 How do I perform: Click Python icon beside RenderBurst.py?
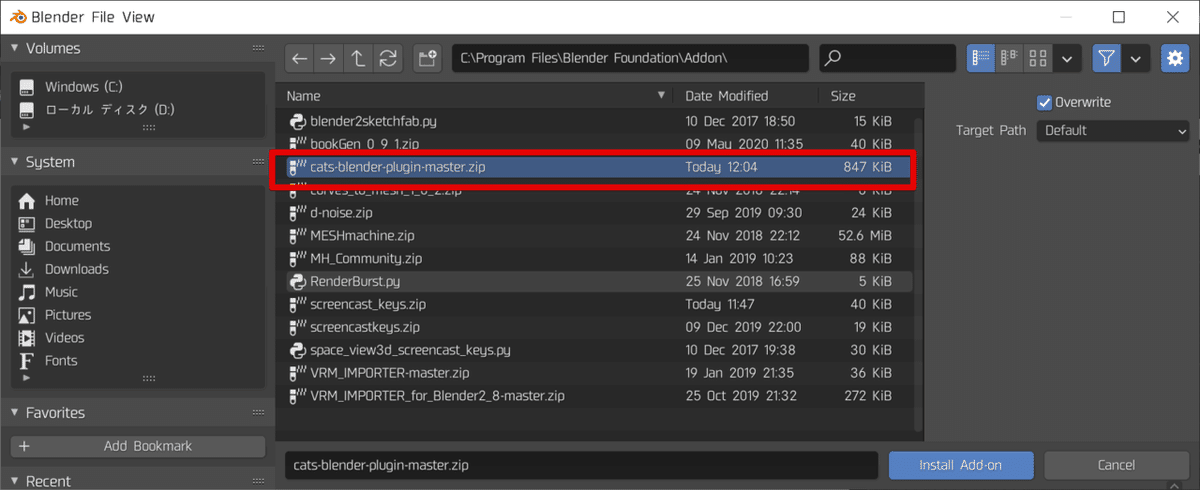pyautogui.click(x=296, y=282)
